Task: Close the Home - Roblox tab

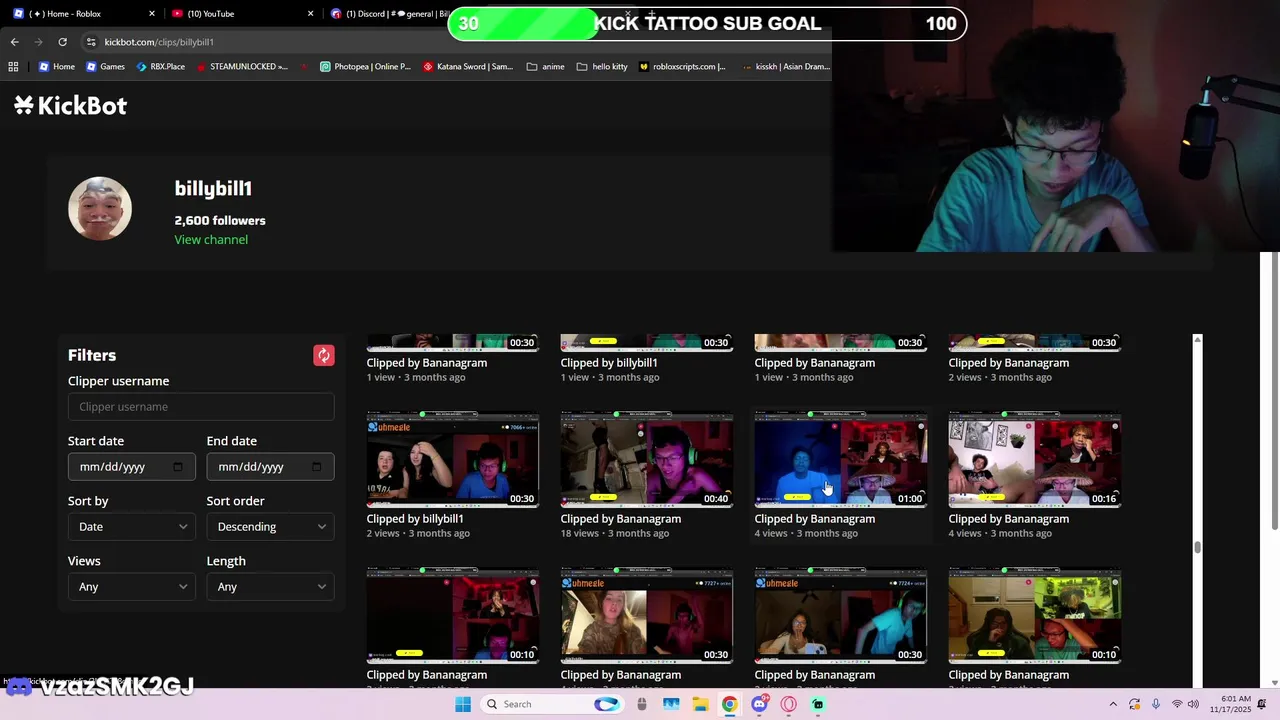Action: [152, 14]
